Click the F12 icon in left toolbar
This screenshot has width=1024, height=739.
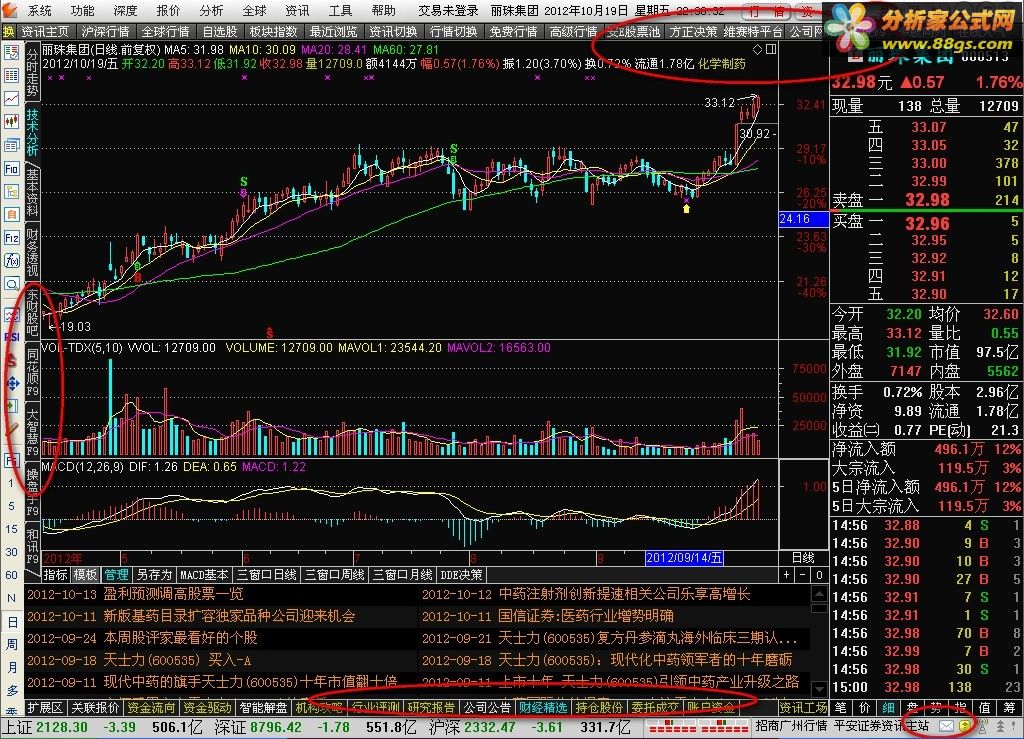pos(11,238)
